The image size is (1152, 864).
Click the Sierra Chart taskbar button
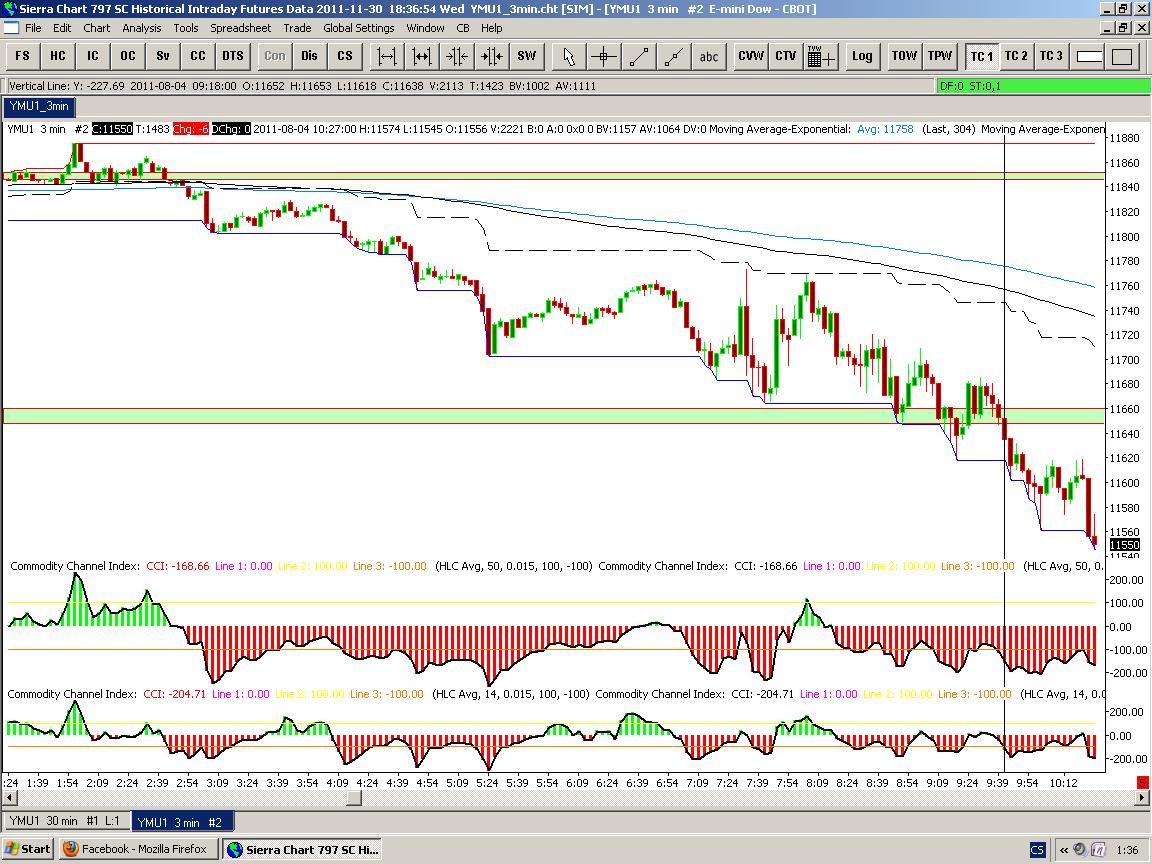304,849
